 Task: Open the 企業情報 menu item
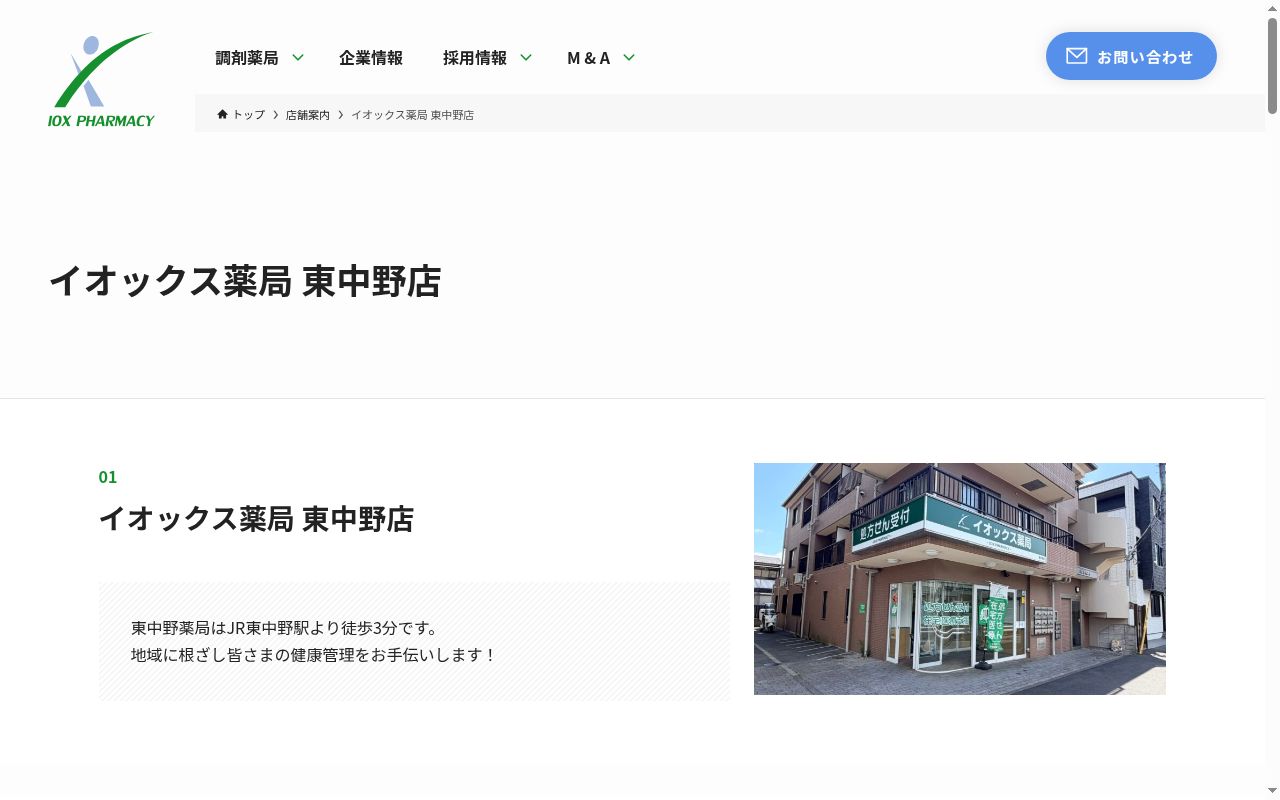[x=371, y=57]
